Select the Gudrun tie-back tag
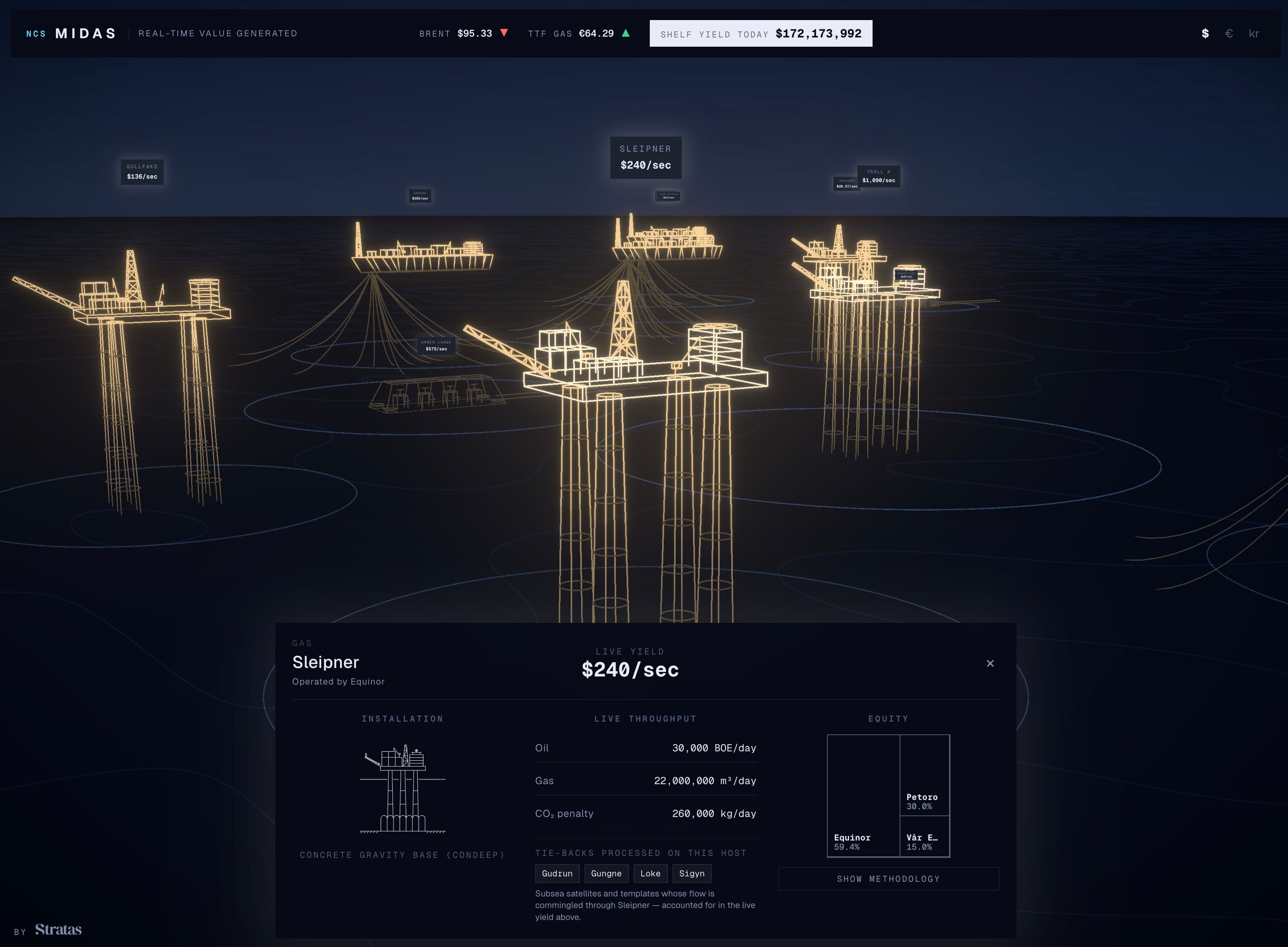 pos(557,874)
